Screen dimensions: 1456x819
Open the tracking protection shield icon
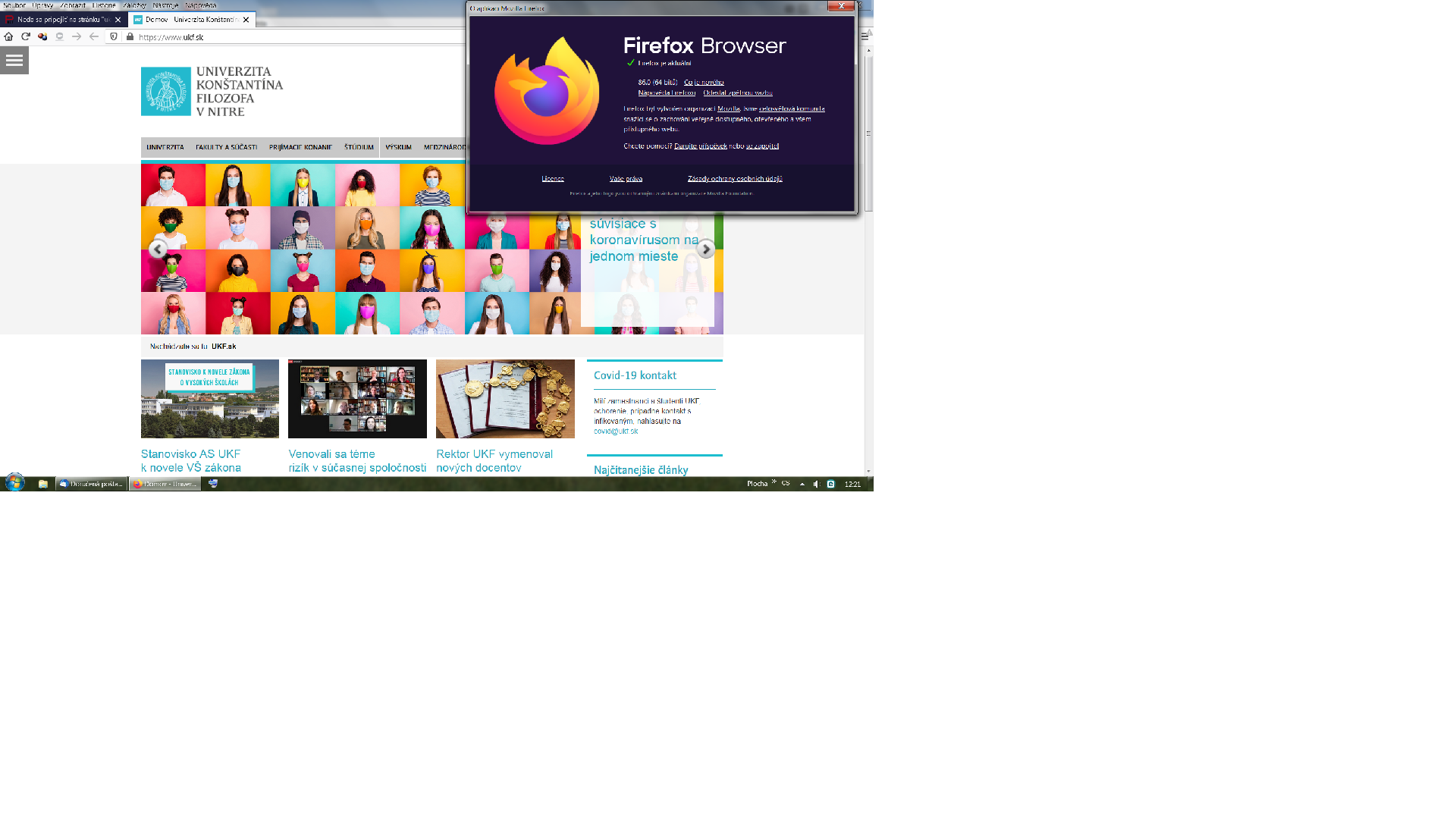click(x=114, y=36)
